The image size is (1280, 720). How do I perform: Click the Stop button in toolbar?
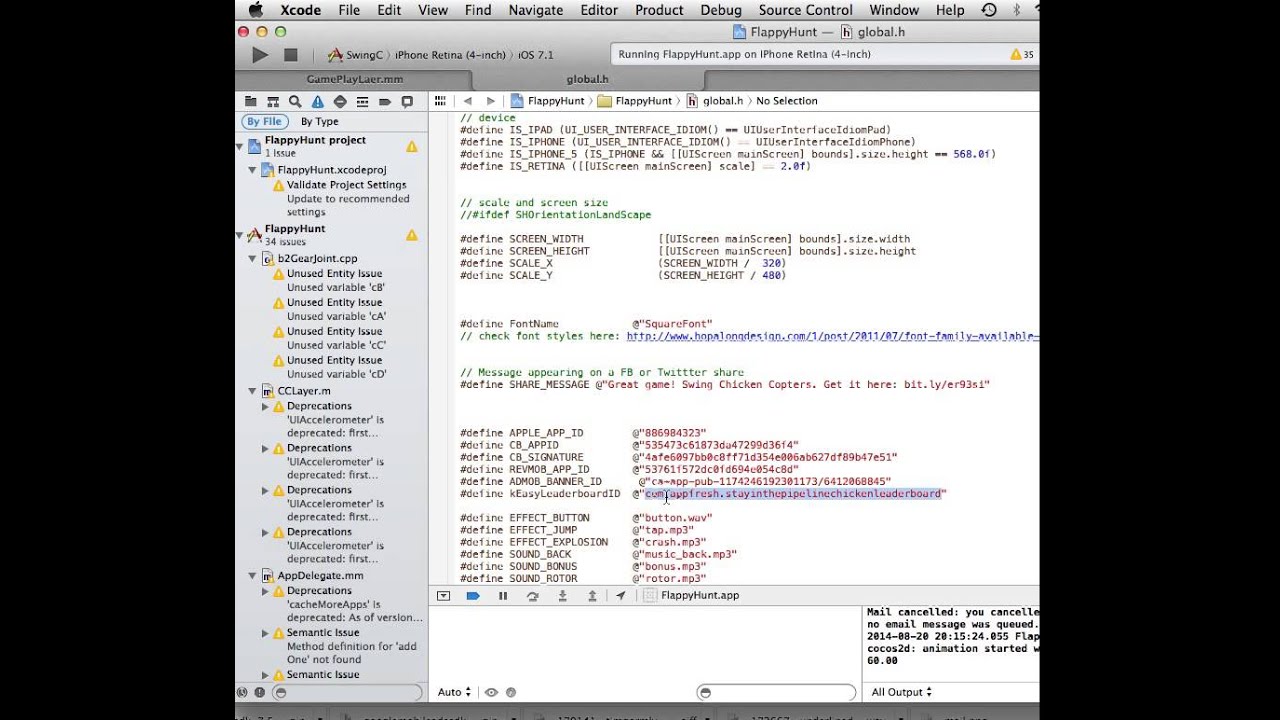[291, 55]
